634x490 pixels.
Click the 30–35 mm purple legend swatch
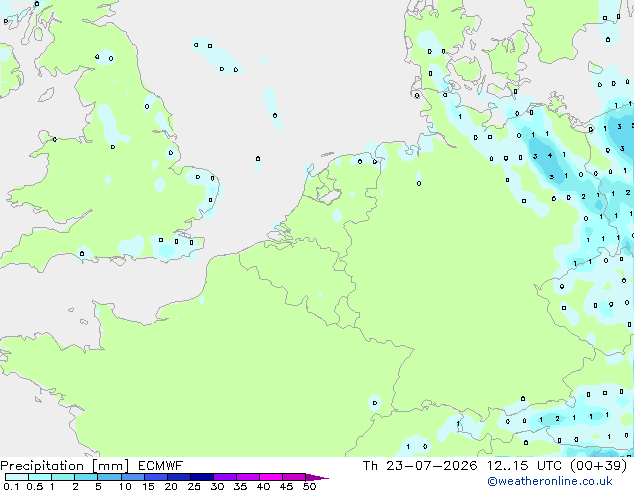tap(225, 477)
